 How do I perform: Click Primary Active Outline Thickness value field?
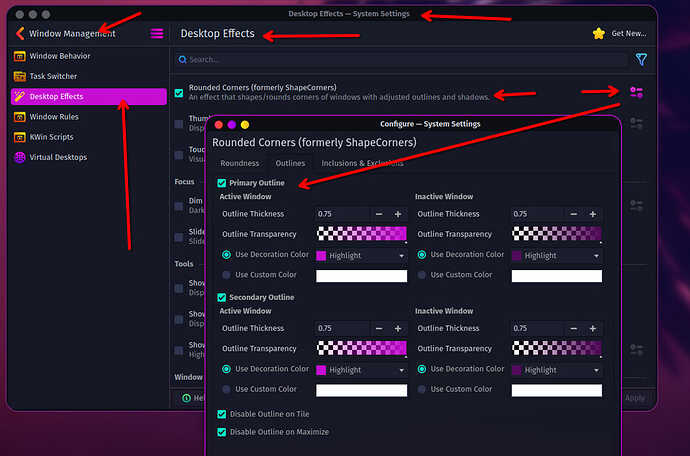click(343, 214)
